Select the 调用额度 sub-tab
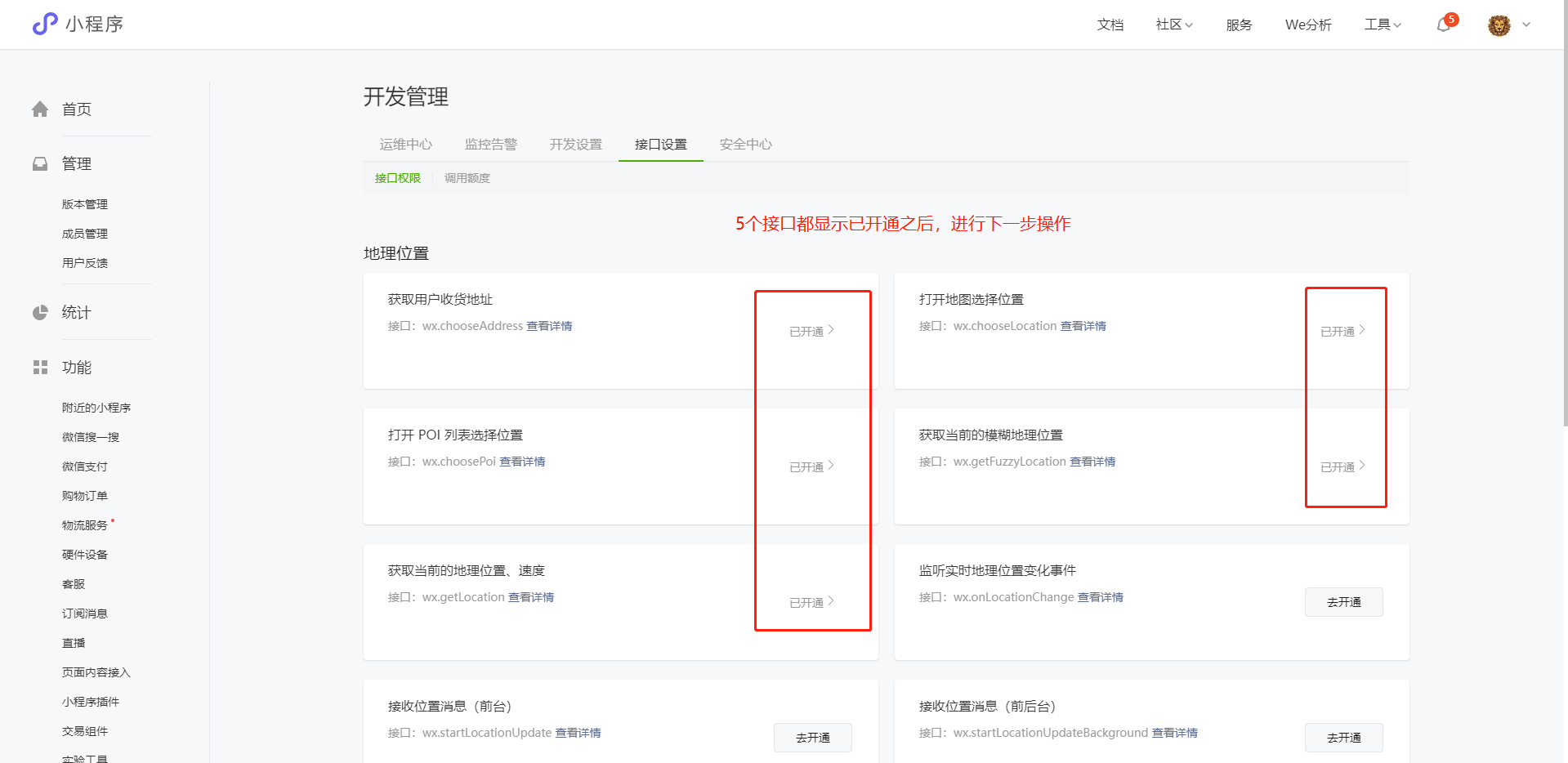The width and height of the screenshot is (1568, 763). click(x=467, y=178)
